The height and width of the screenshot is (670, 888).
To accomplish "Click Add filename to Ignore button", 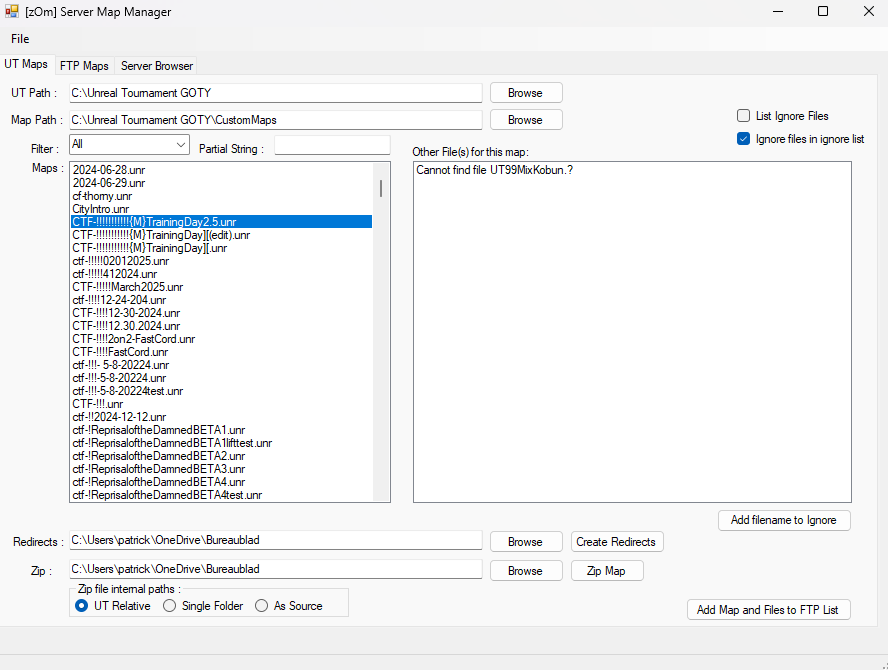I will 784,520.
